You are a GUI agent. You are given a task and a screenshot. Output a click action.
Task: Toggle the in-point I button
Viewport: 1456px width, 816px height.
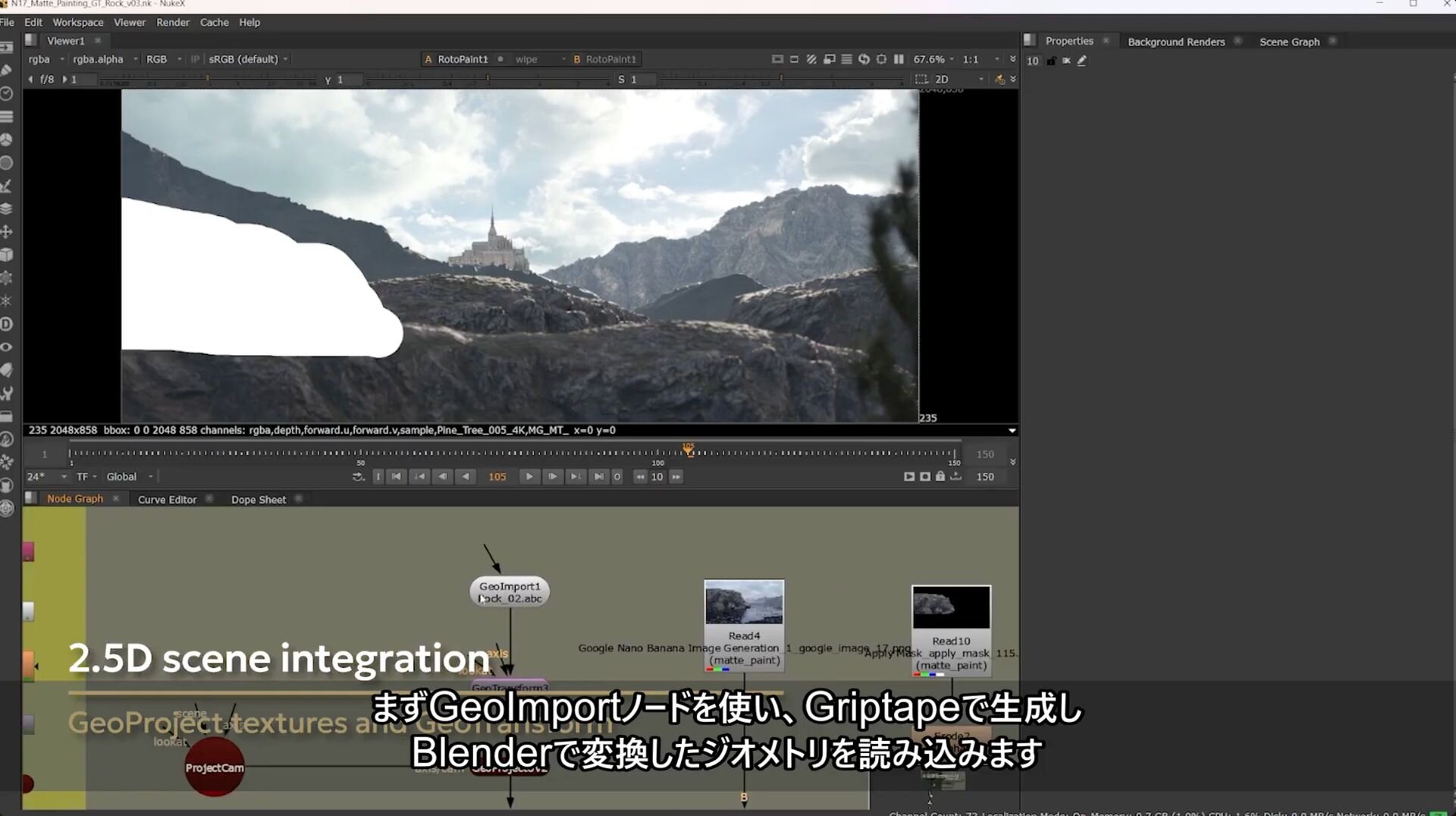(378, 477)
